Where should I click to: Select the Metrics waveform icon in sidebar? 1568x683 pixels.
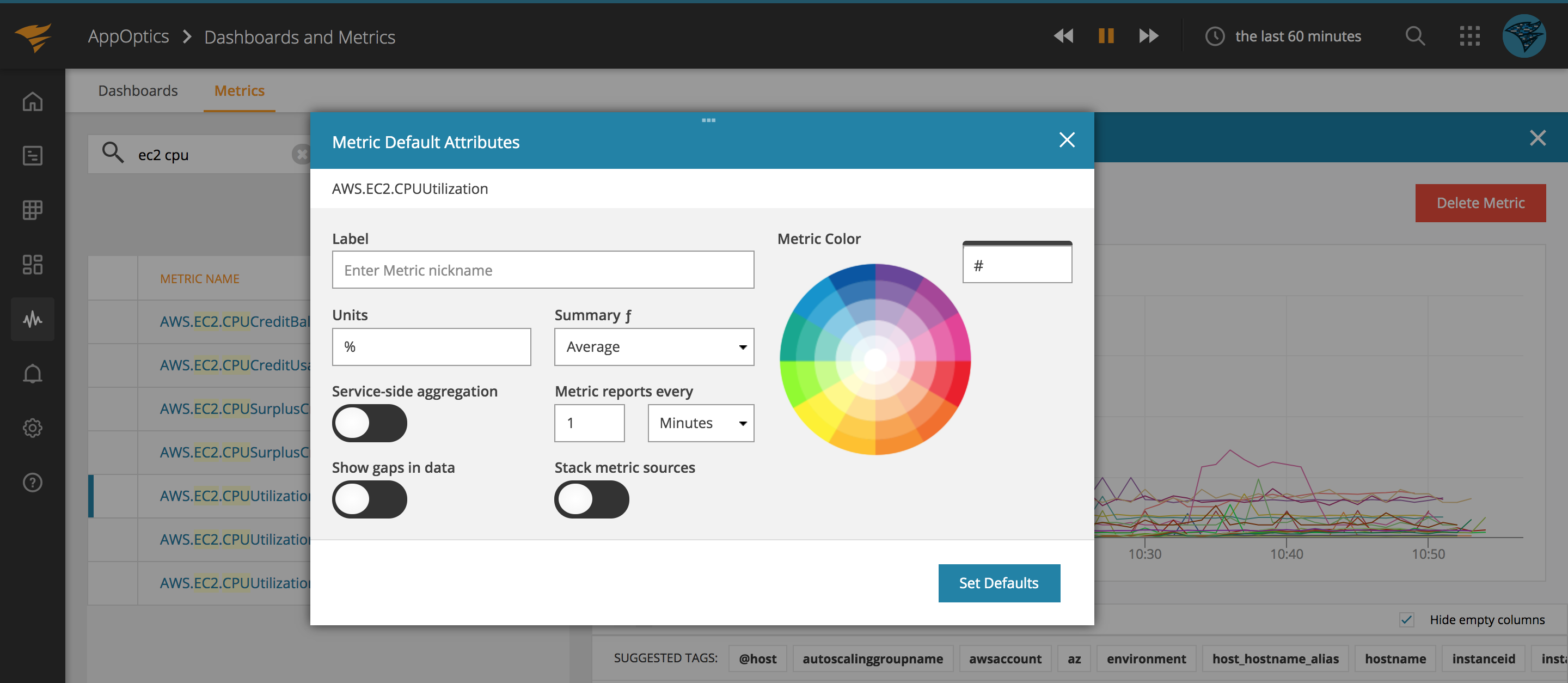pos(32,319)
